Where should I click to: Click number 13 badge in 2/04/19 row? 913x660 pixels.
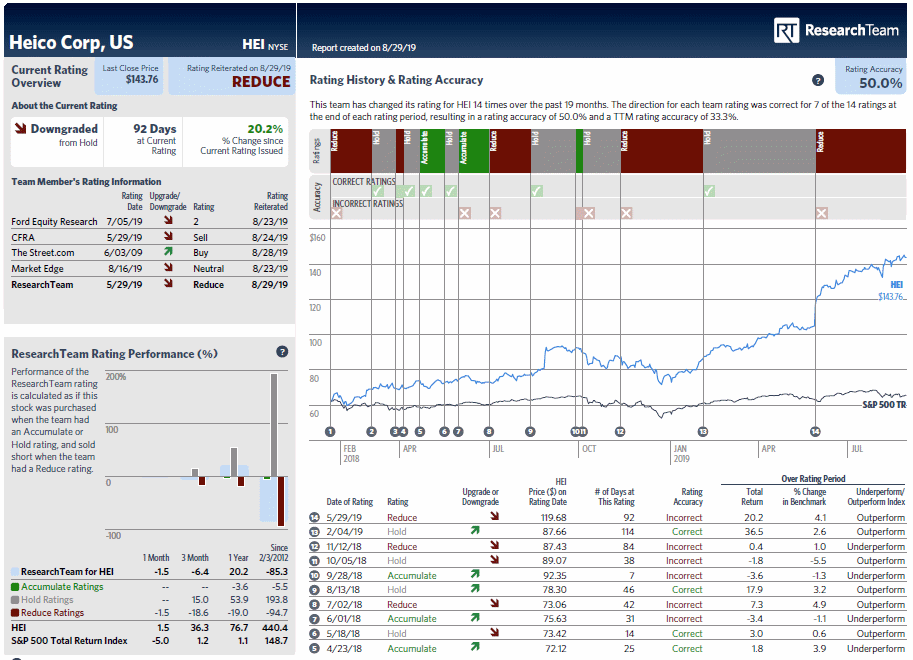[314, 532]
